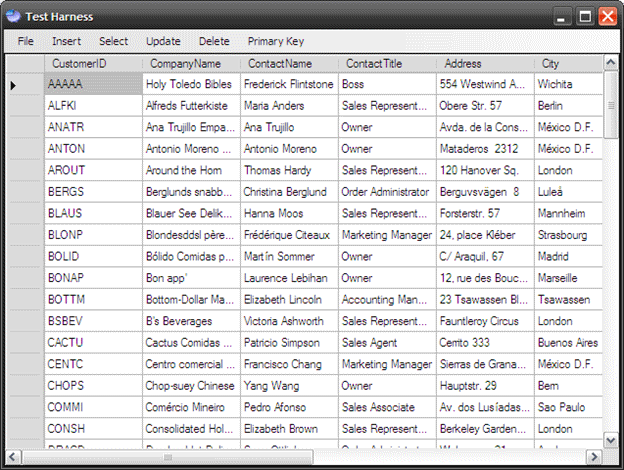Click the Wichita city cell
The image size is (624, 470).
568,84
